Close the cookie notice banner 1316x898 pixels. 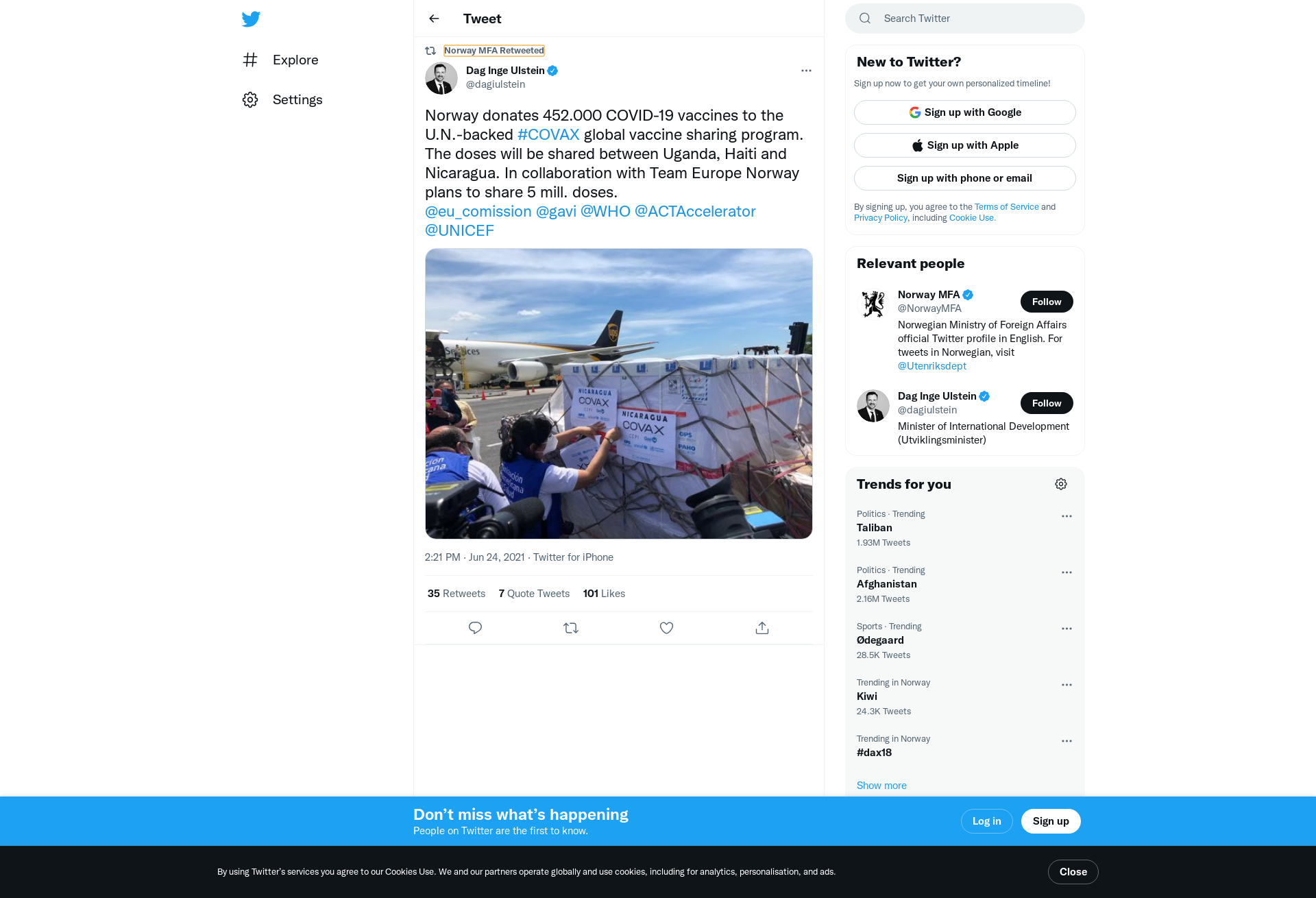click(1073, 872)
